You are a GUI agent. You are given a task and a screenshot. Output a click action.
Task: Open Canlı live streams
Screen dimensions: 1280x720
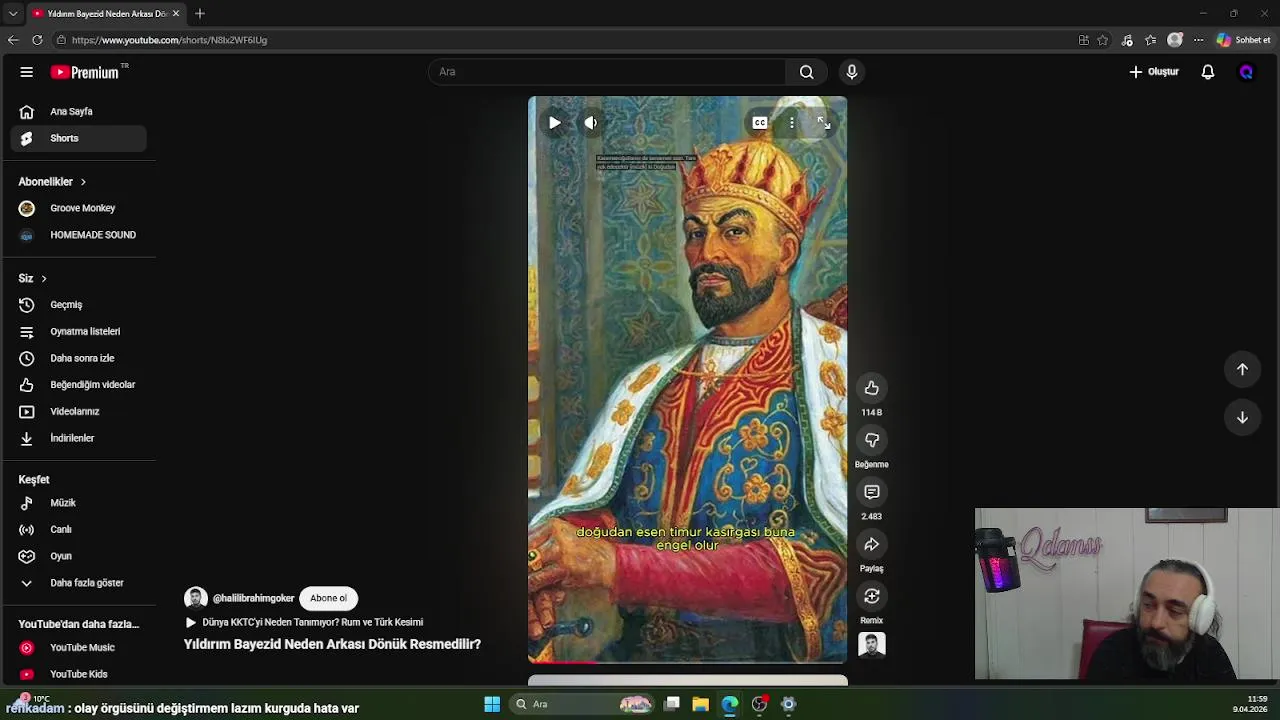click(78, 529)
